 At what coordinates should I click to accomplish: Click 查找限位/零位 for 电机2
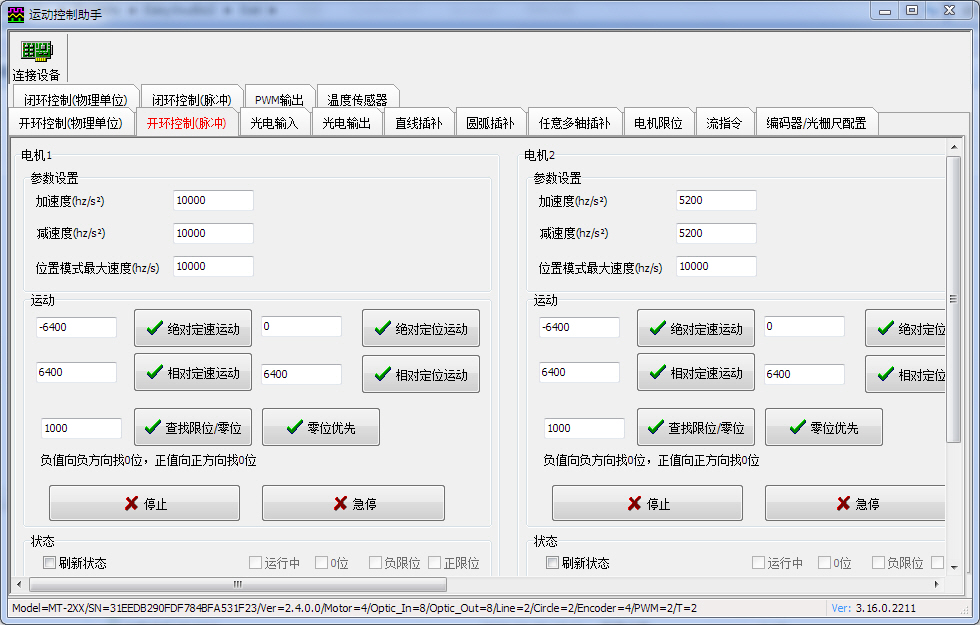click(696, 427)
